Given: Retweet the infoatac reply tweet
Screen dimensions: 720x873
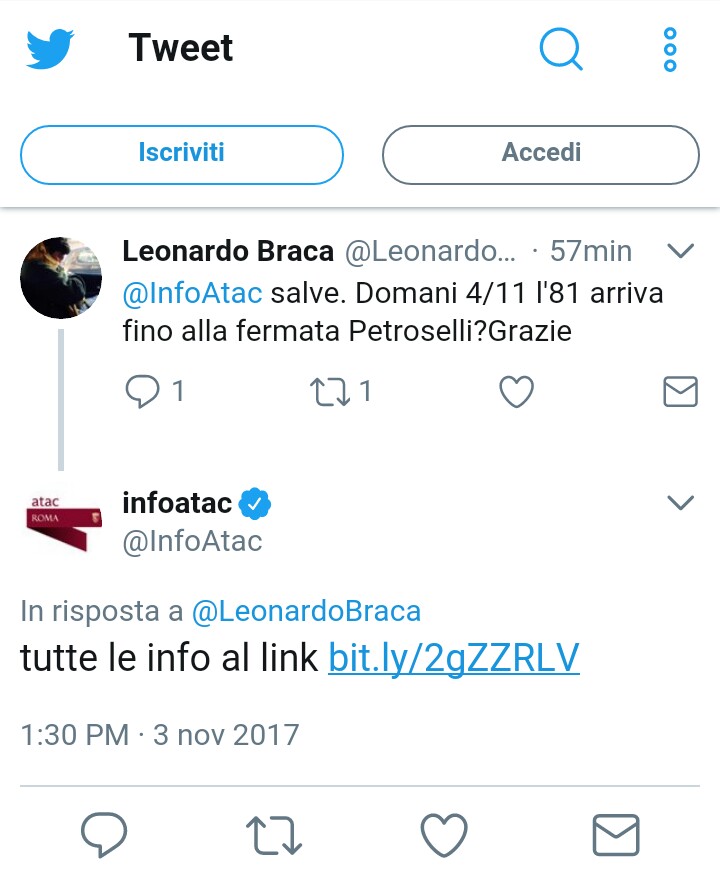Looking at the screenshot, I should (x=274, y=834).
